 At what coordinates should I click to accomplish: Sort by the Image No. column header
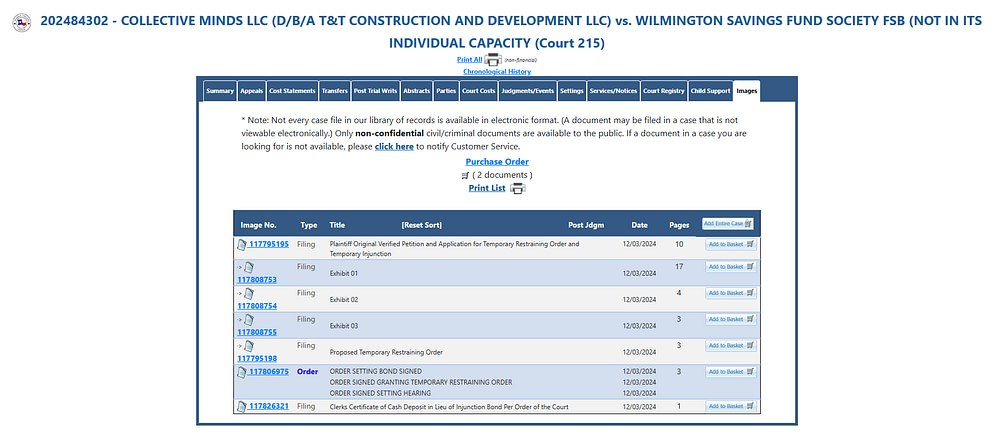(258, 225)
